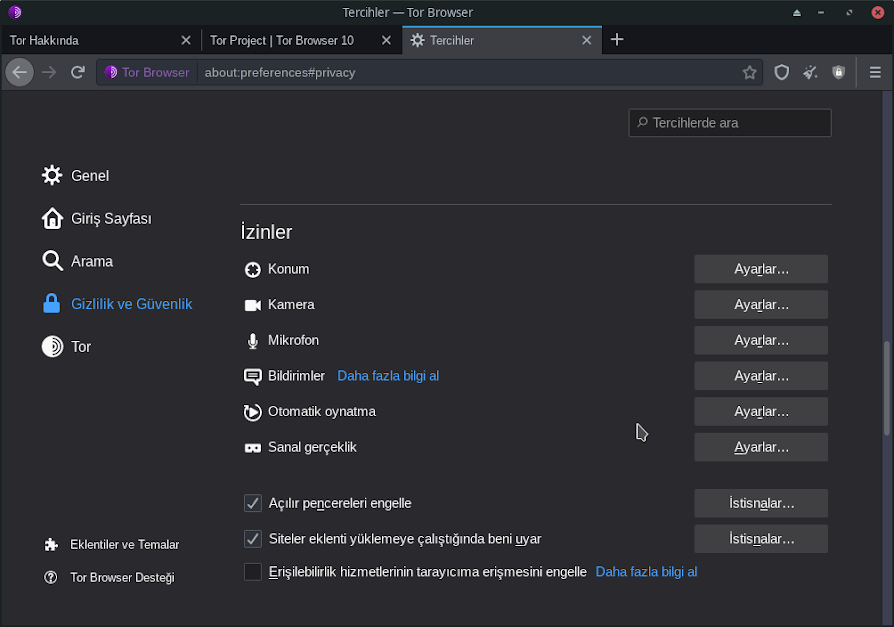
Task: Reload the current page
Action: tap(78, 72)
